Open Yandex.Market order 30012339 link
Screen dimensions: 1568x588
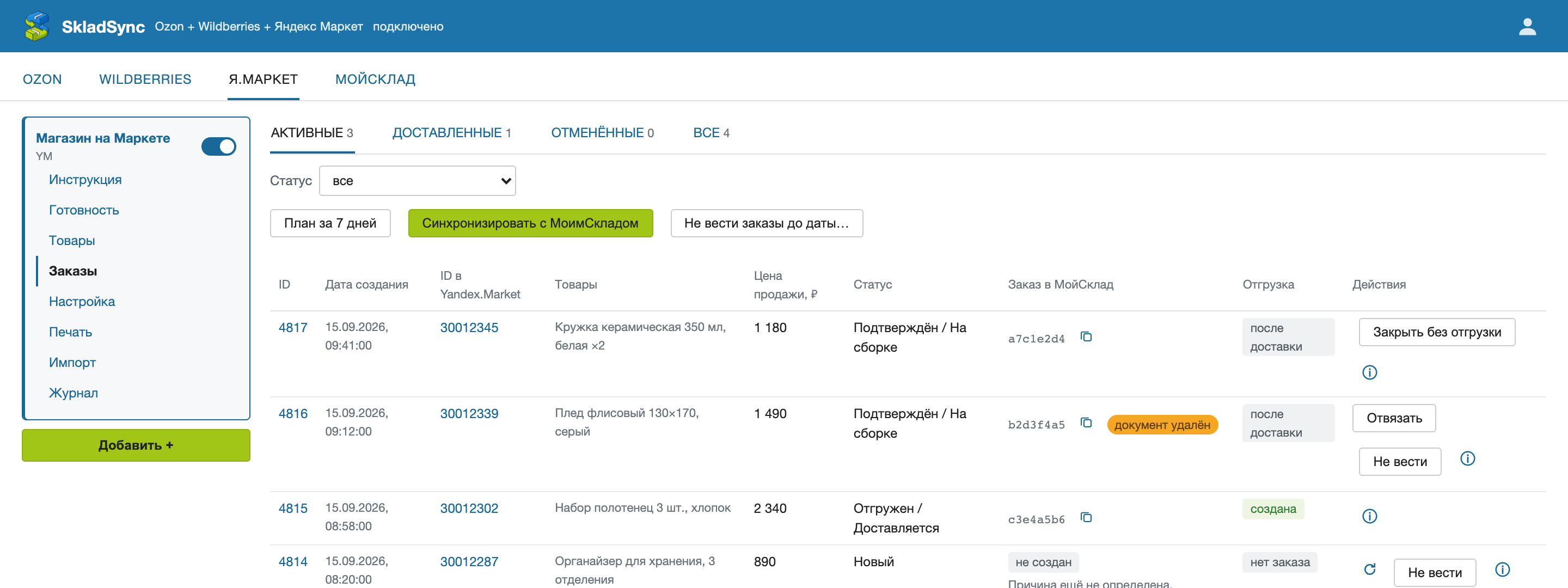point(469,414)
